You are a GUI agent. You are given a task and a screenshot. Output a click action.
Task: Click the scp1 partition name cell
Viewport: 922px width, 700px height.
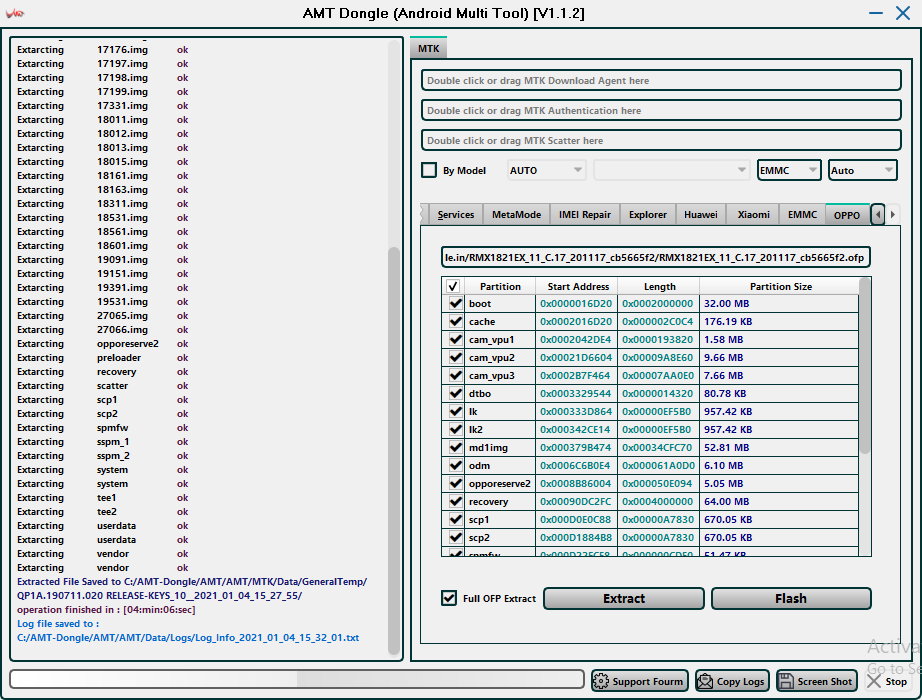click(x=500, y=519)
